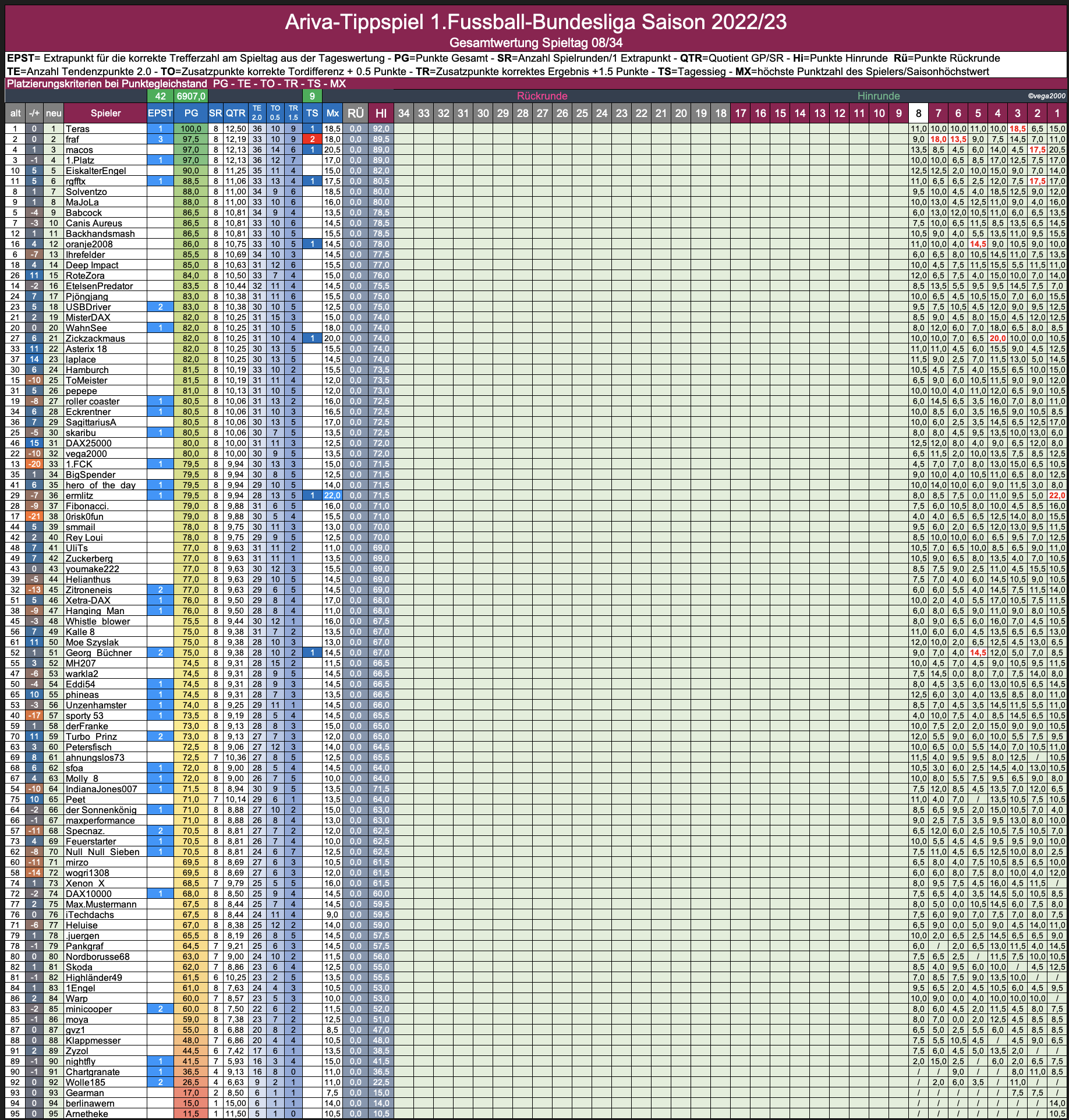Select player name 'Solventzo'
This screenshot has height=1120, width=1069.
pos(86,192)
